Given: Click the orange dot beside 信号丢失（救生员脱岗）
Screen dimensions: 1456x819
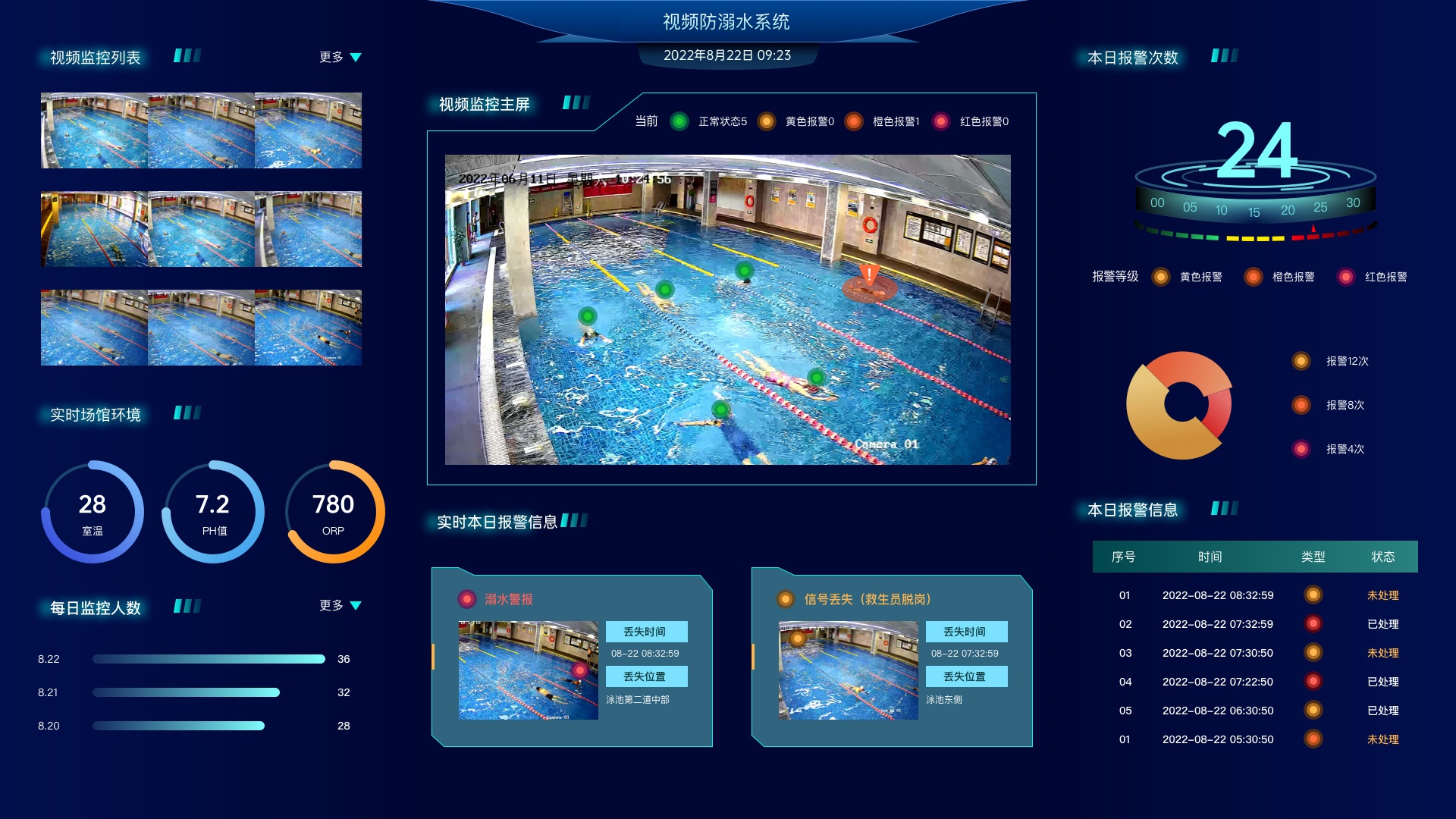Looking at the screenshot, I should 785,598.
